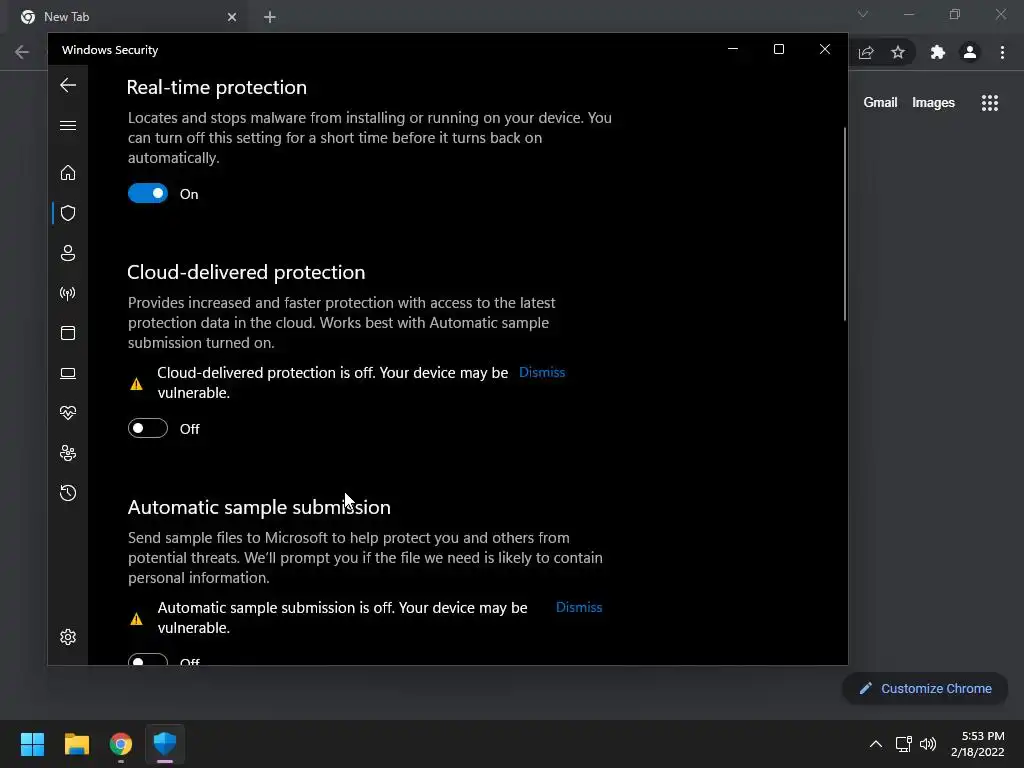This screenshot has width=1024, height=768.
Task: Open Account protection person icon
Action: (68, 253)
